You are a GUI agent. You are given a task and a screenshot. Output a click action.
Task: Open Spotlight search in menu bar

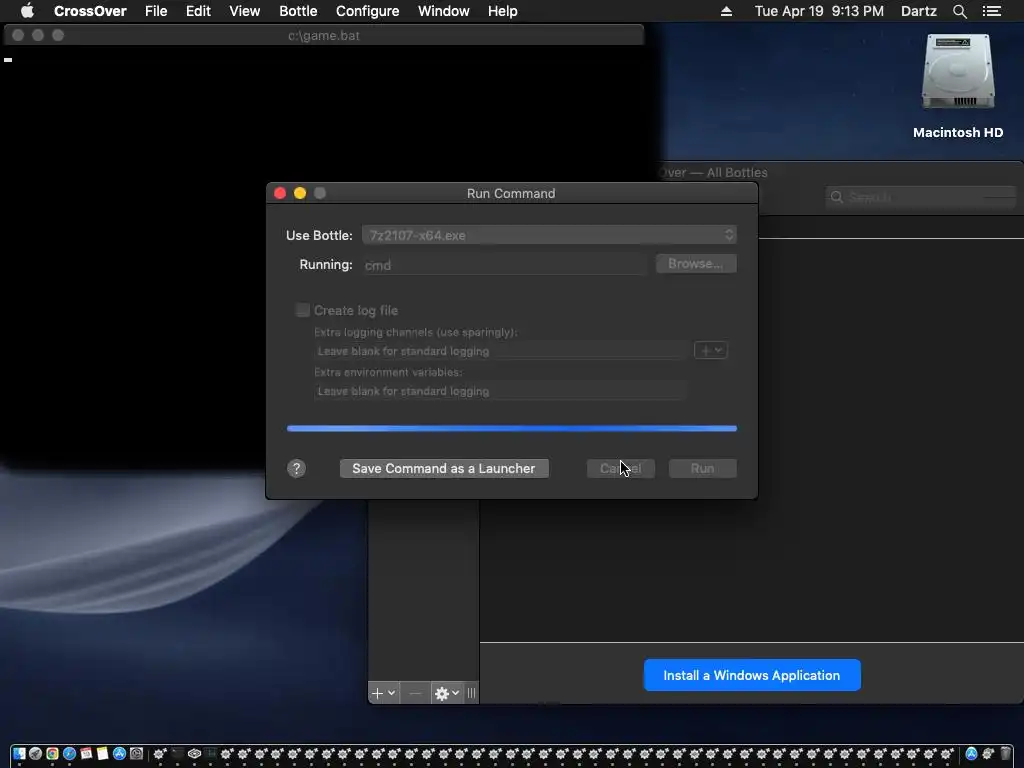point(959,11)
